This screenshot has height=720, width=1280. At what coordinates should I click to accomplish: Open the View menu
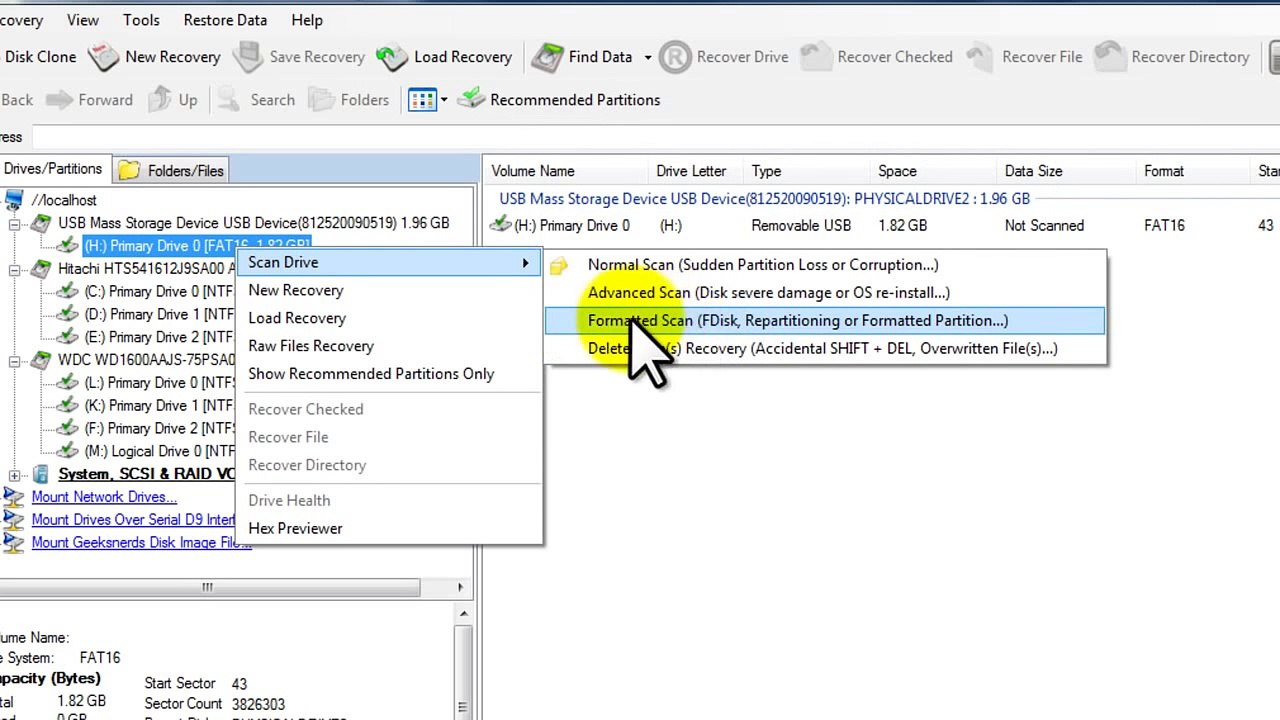(82, 20)
